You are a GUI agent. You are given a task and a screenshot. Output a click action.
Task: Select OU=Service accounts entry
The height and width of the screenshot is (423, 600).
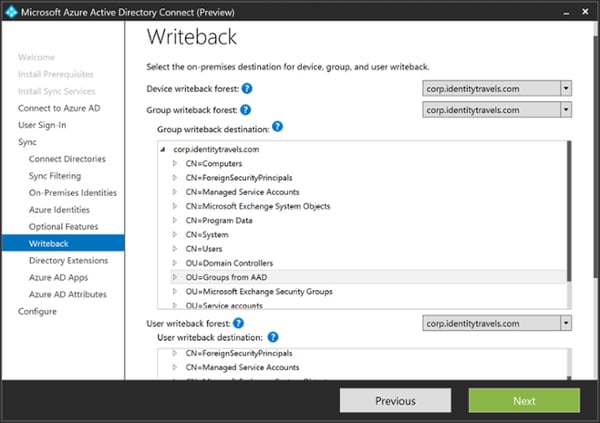click(x=224, y=305)
